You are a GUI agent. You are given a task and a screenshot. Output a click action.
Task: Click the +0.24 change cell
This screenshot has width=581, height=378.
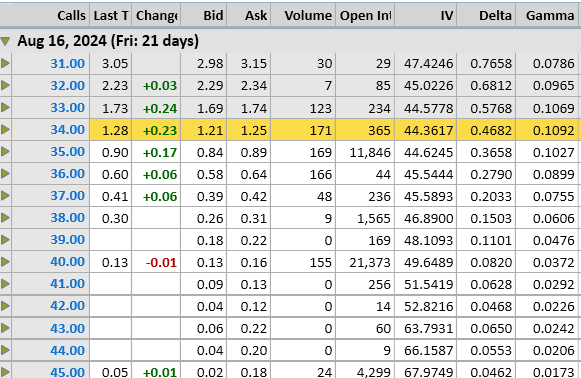tap(156, 108)
